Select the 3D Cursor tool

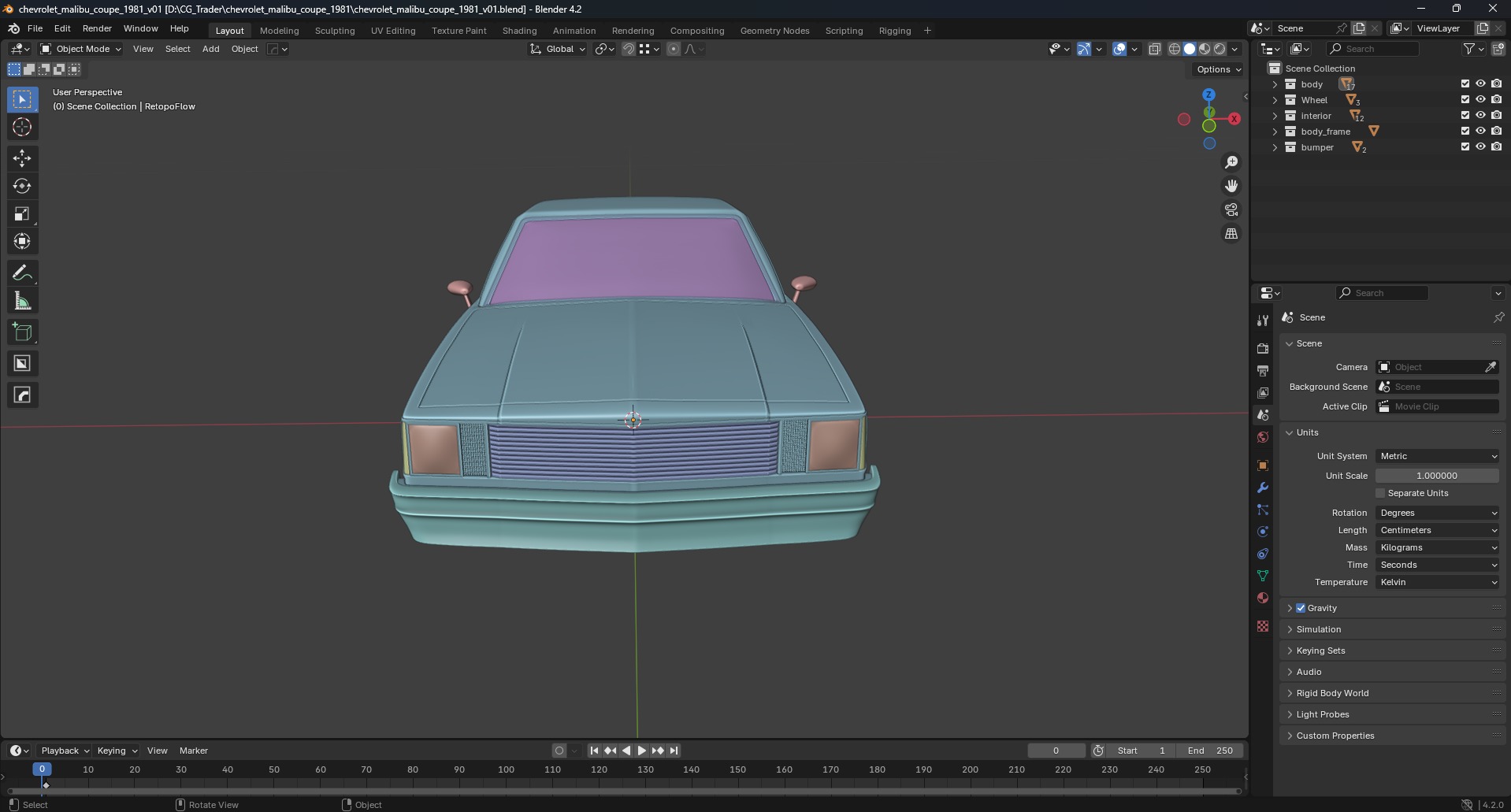point(22,127)
